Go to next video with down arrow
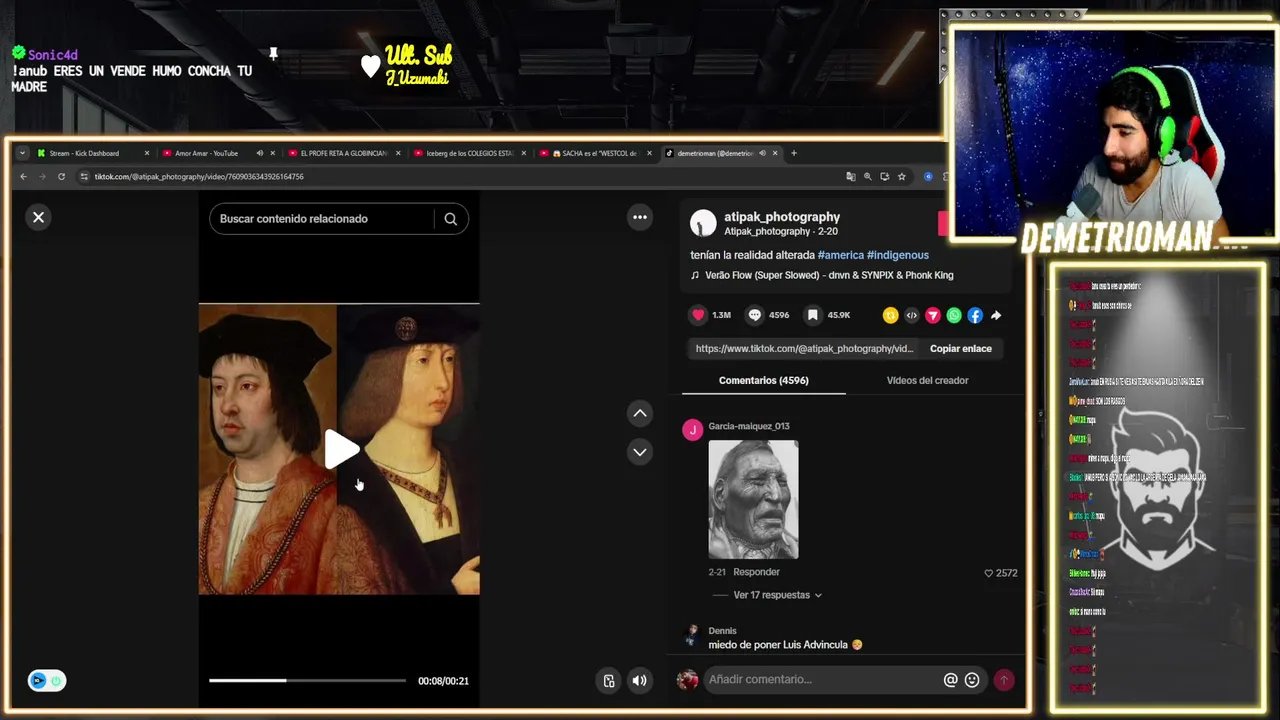The width and height of the screenshot is (1280, 720). pos(640,452)
